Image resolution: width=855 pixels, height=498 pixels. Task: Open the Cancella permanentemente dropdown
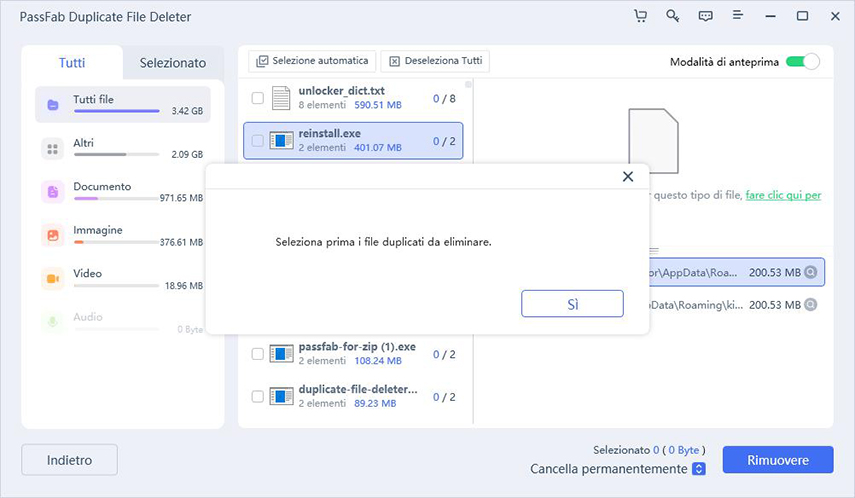click(699, 469)
